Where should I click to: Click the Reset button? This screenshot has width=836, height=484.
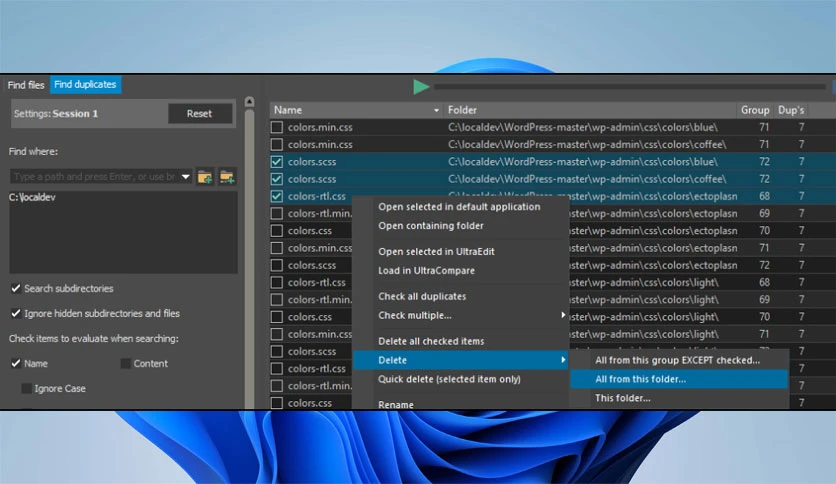[x=199, y=114]
